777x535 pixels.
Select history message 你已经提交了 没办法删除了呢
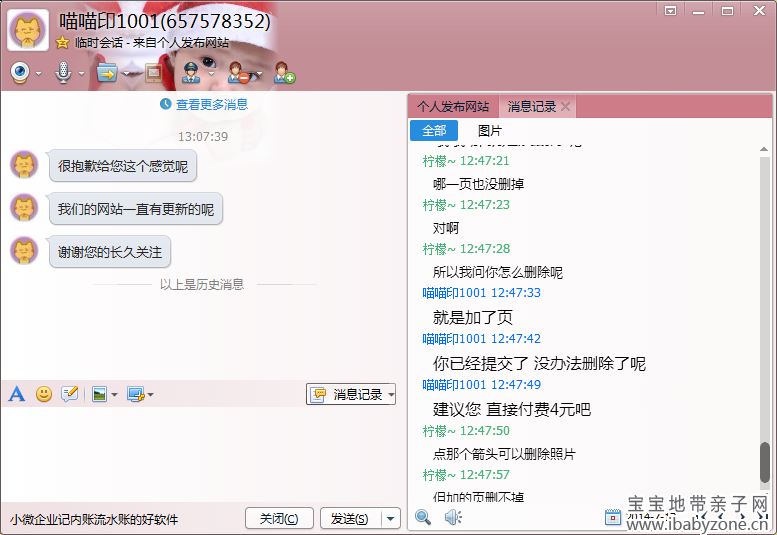[x=539, y=364]
